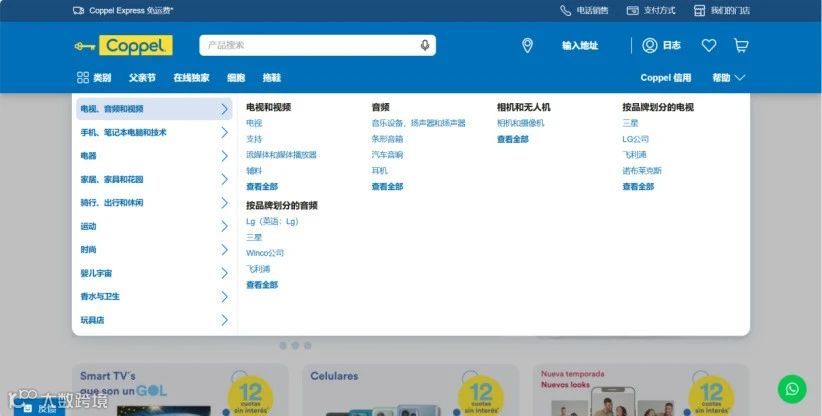Open the Celulares promo card
This screenshot has width=822, height=416.
tap(410, 390)
